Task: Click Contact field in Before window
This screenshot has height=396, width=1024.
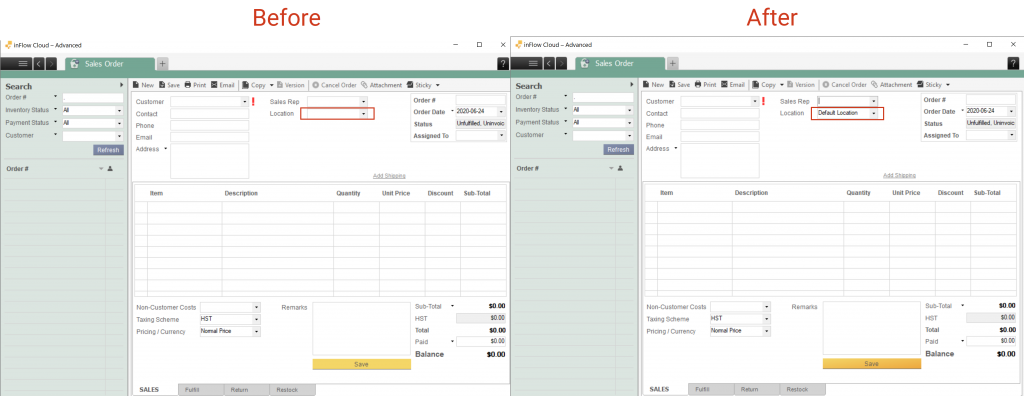Action: (210, 114)
